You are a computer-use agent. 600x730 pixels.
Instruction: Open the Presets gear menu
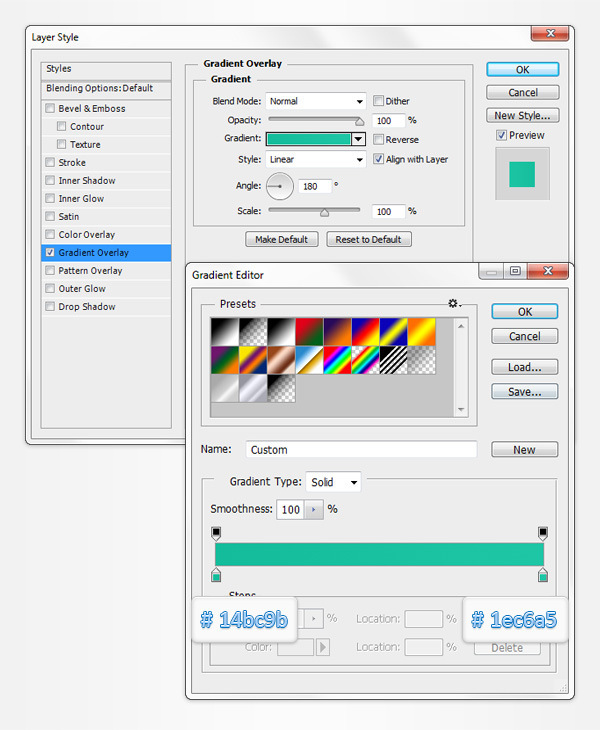[x=455, y=303]
